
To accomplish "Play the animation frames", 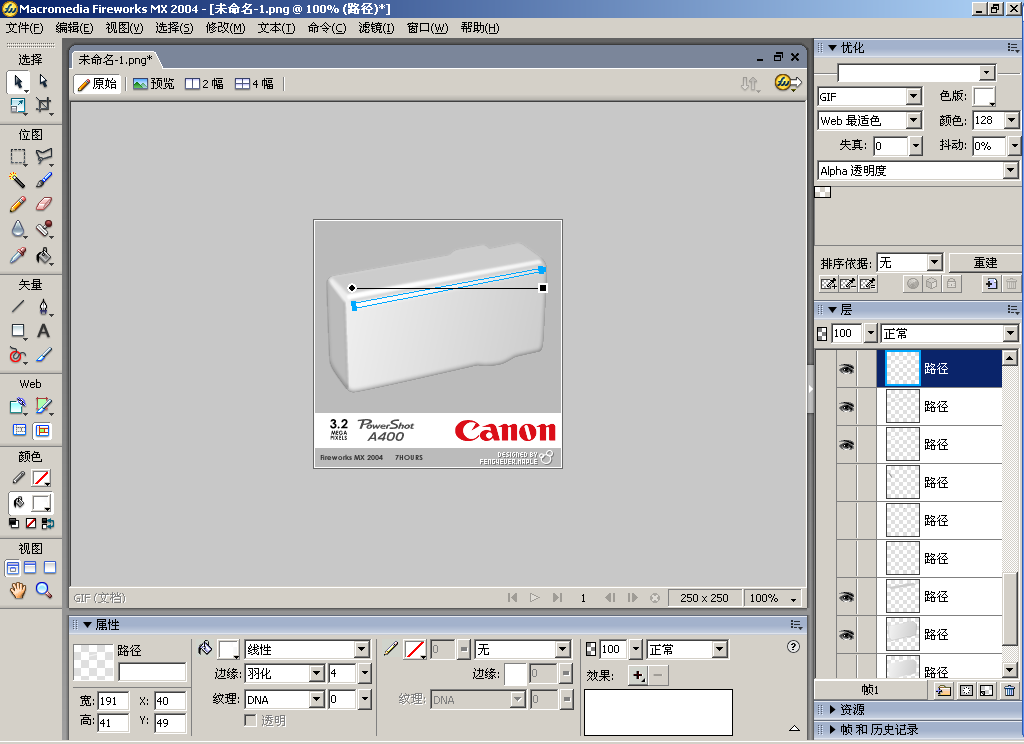I will click(x=535, y=598).
